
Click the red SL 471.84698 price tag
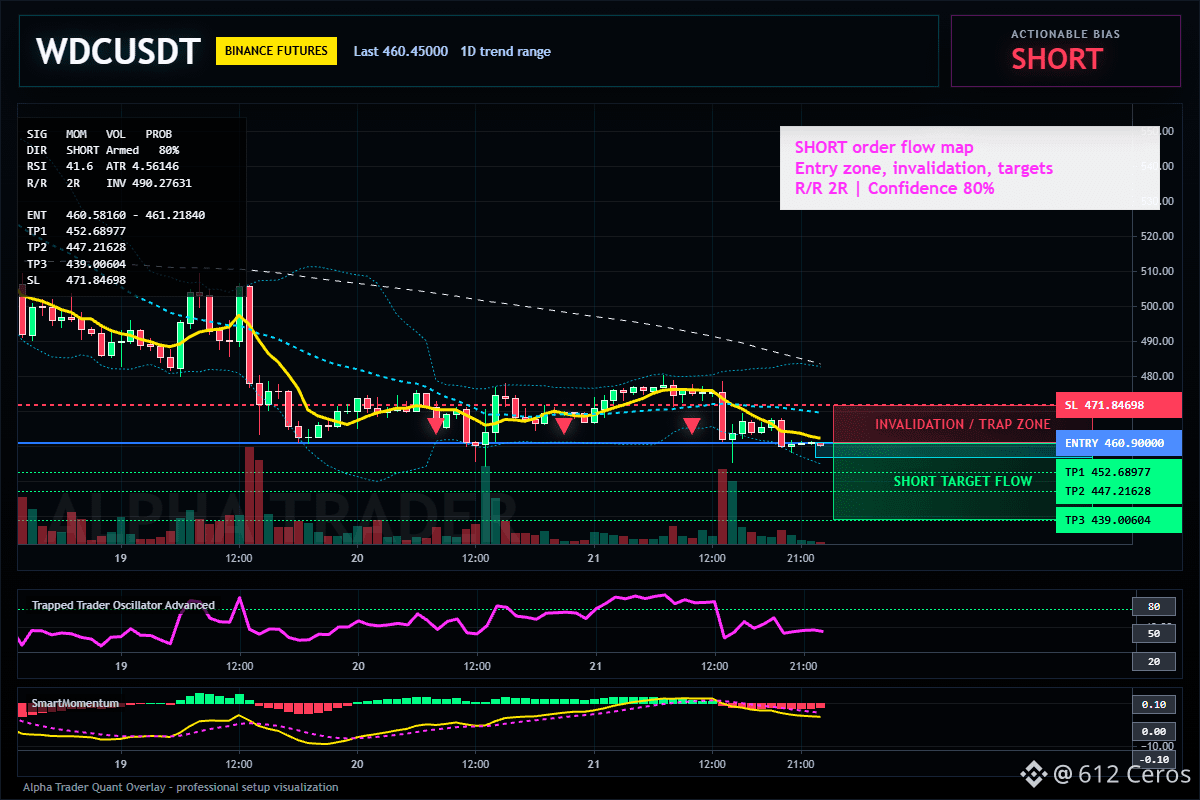pyautogui.click(x=1118, y=405)
